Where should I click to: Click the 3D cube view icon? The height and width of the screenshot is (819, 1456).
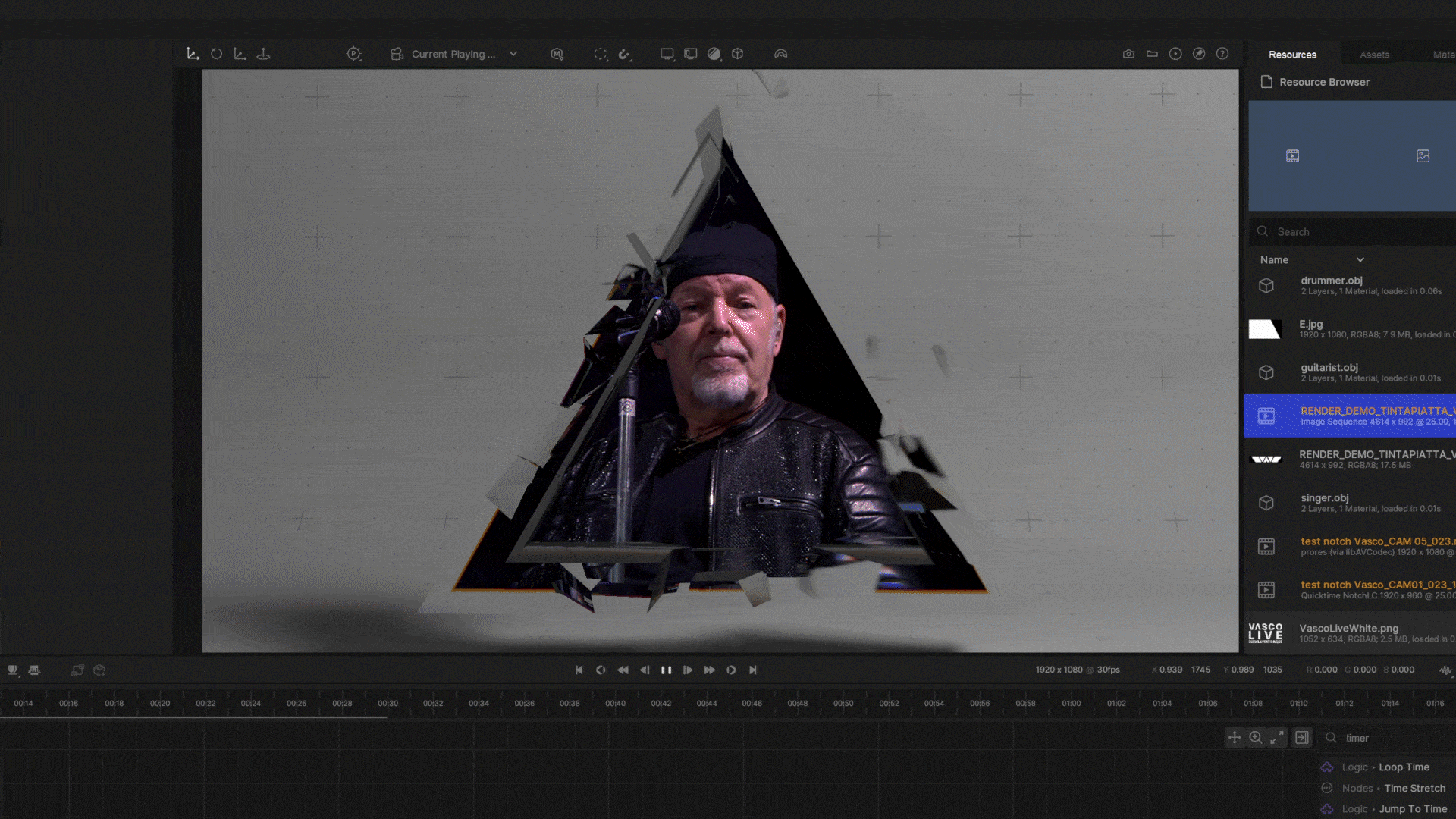[737, 54]
